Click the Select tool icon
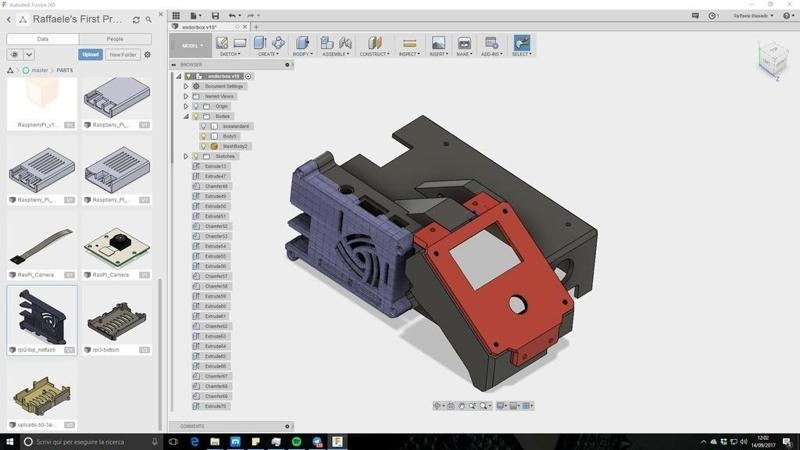Screen dimensions: 800x450 click(521, 43)
